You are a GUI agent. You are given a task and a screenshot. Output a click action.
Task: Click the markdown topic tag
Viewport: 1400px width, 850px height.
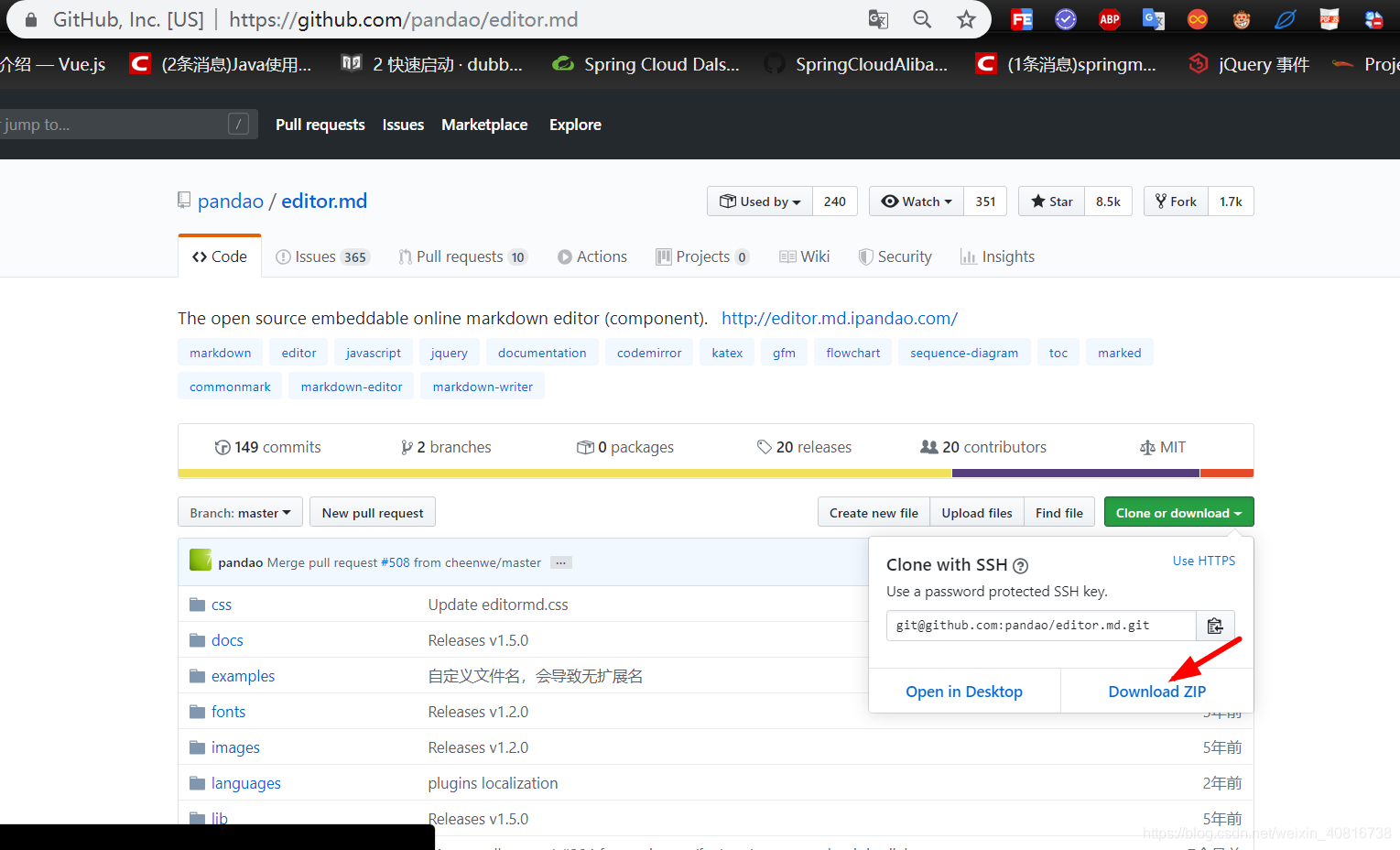click(x=221, y=353)
